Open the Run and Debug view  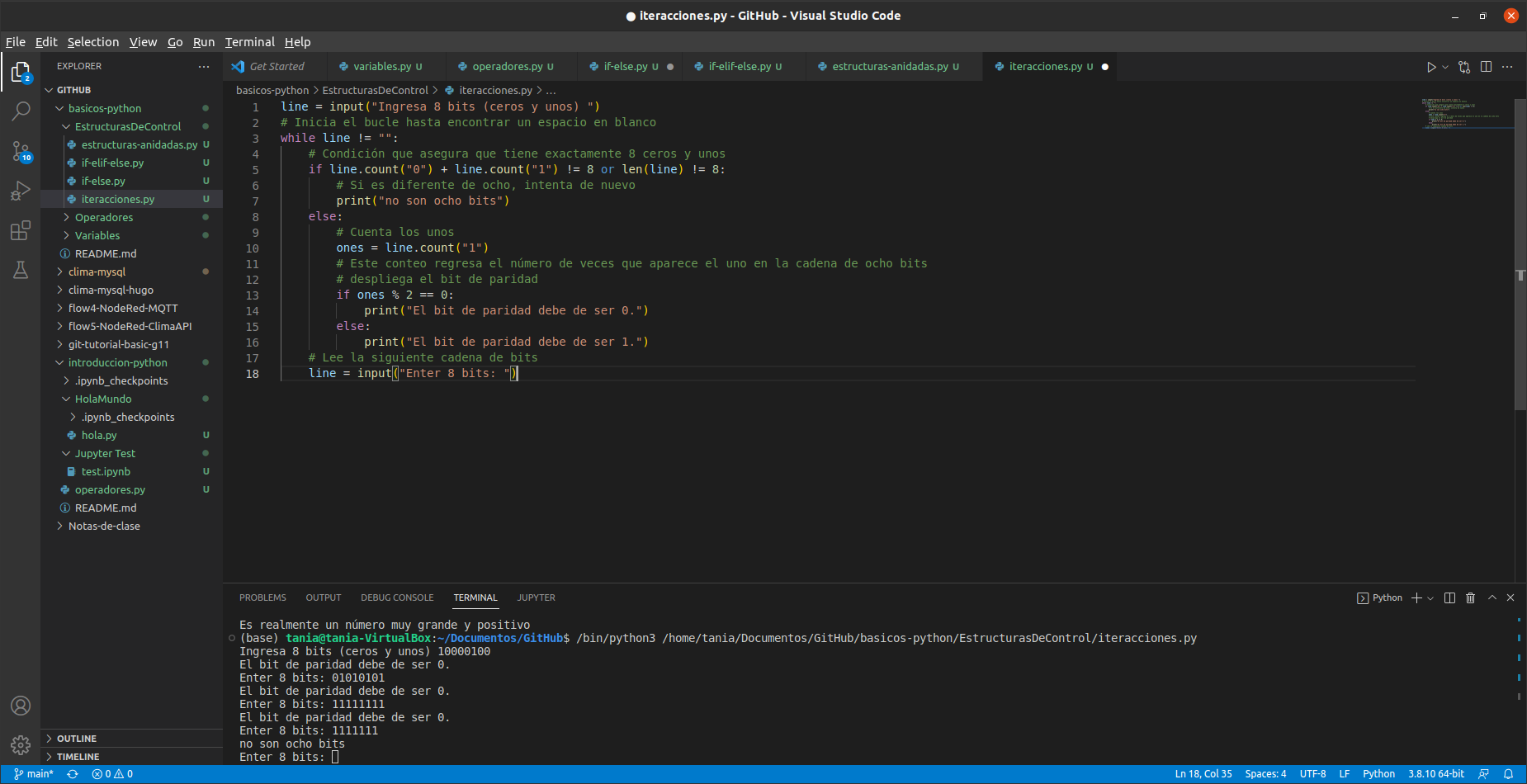tap(21, 191)
